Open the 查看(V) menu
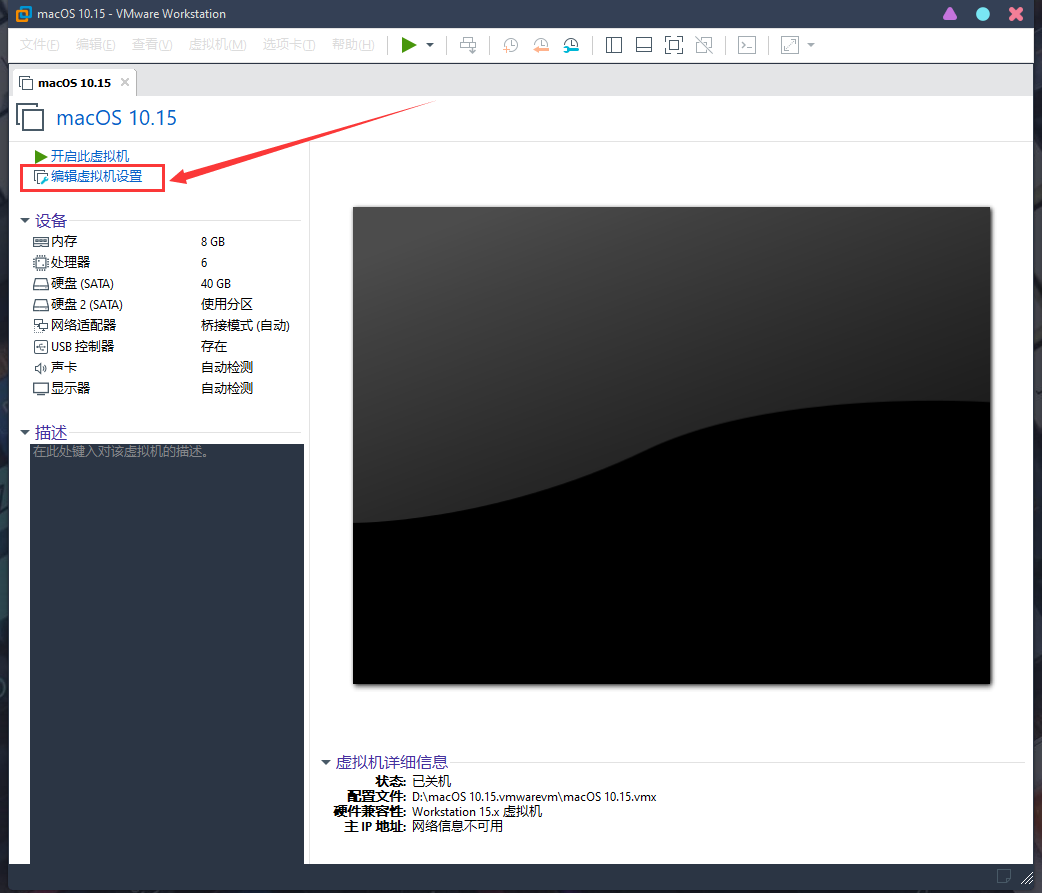Screen dimensions: 1042x893 click(152, 45)
